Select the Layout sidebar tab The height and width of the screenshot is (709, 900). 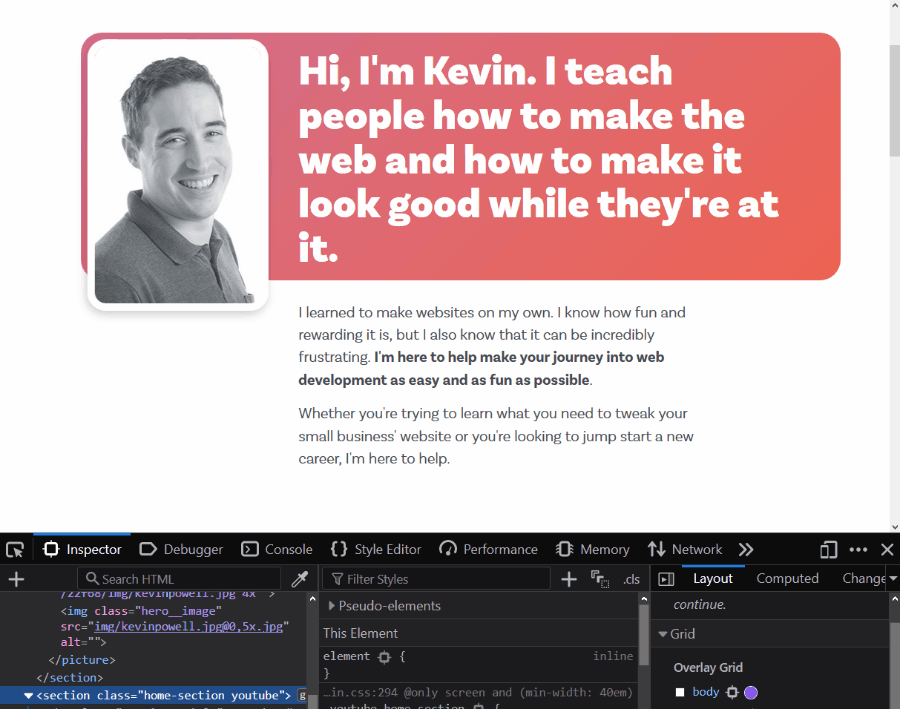pyautogui.click(x=713, y=579)
